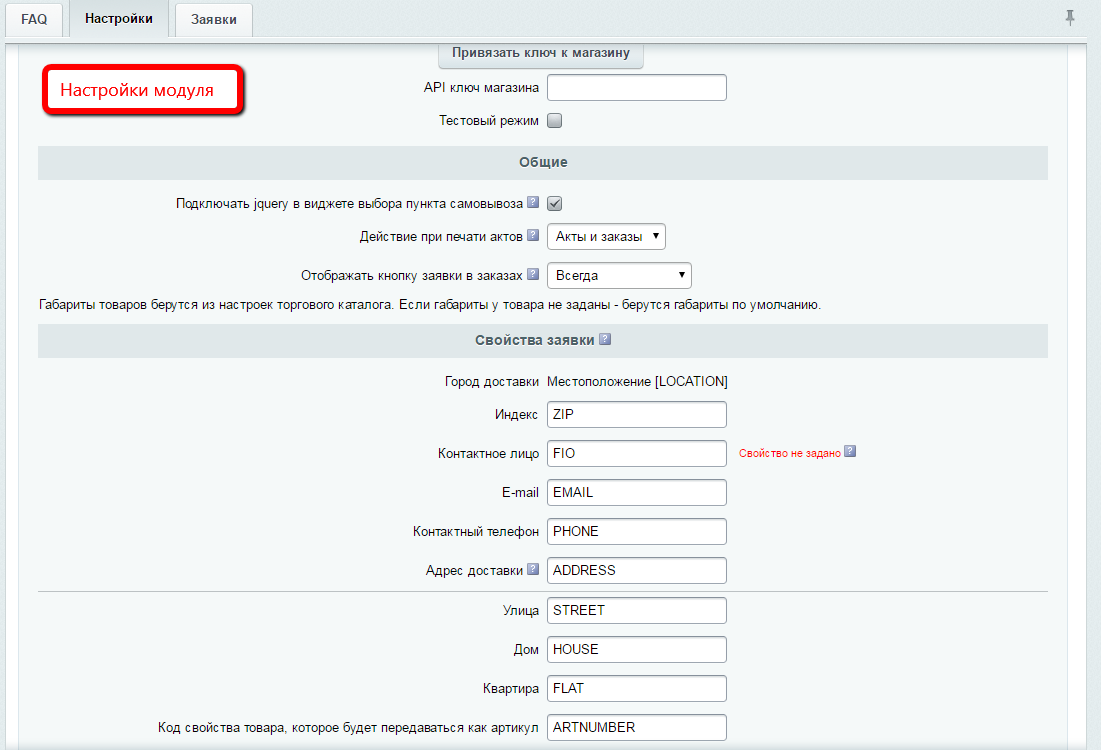Click the pin icon at top right
The width and height of the screenshot is (1101, 750).
(x=1070, y=17)
